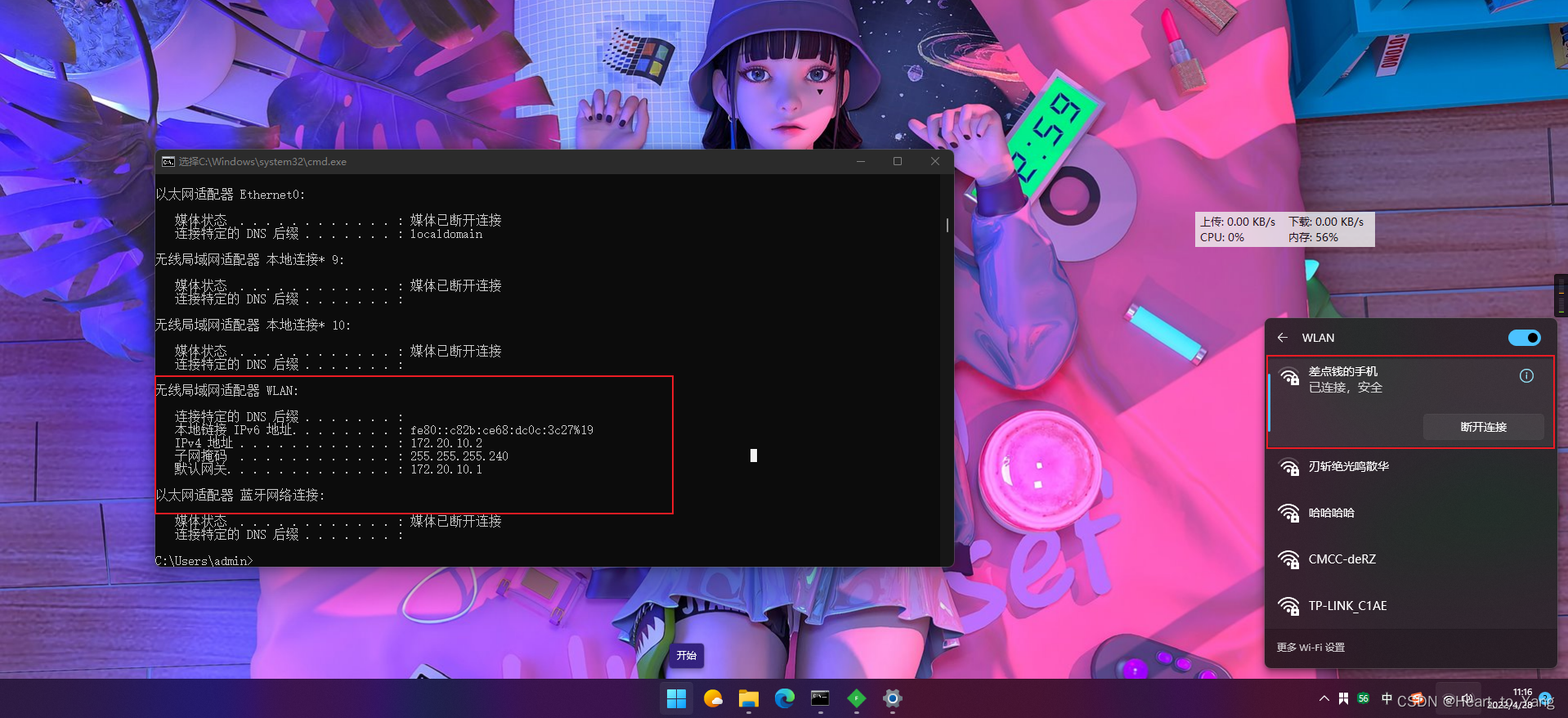Open File Explorer from the taskbar
This screenshot has height=718, width=1568.
[x=749, y=698]
